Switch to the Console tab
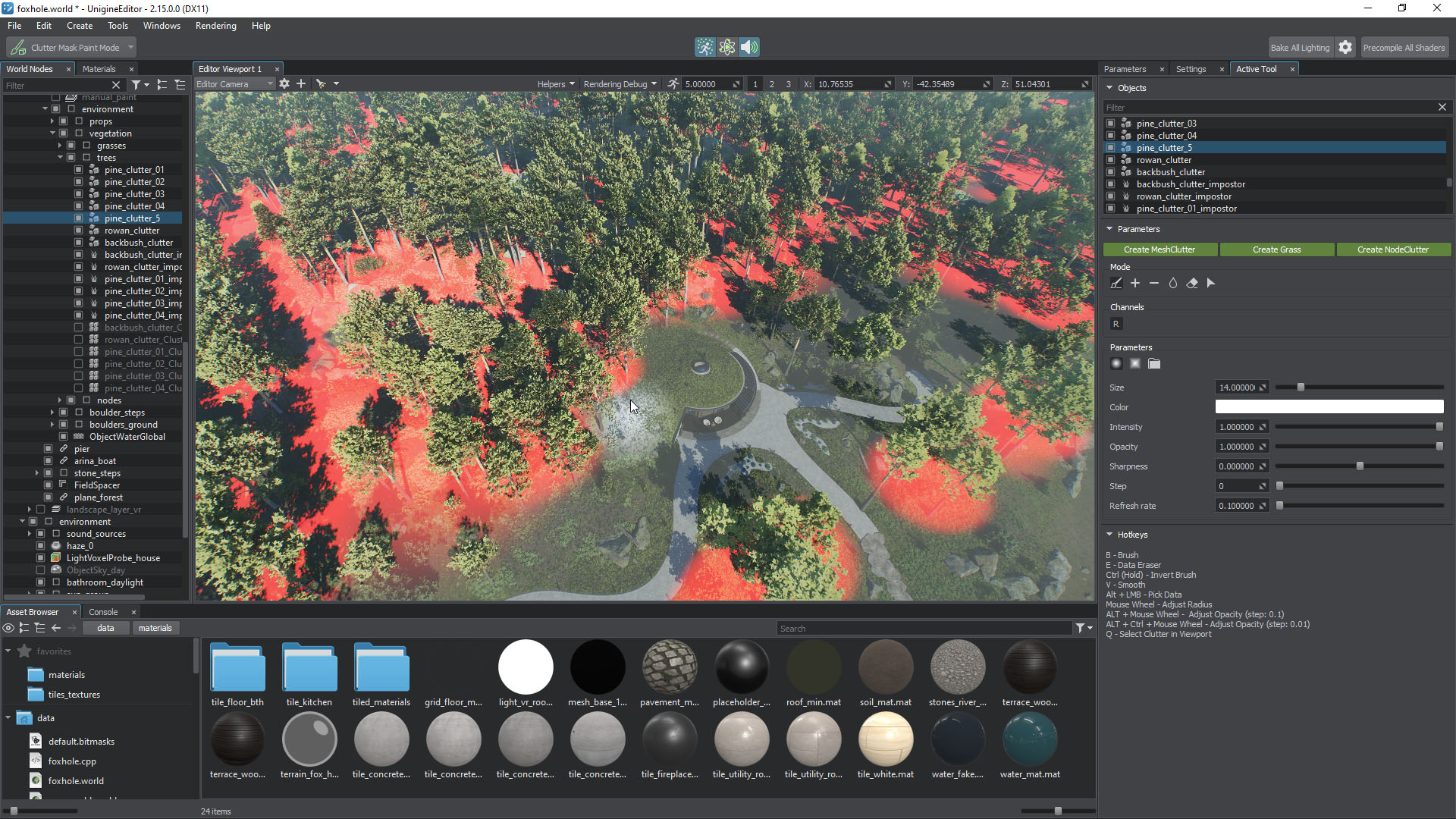Screen dimensions: 1456x819 click(103, 612)
